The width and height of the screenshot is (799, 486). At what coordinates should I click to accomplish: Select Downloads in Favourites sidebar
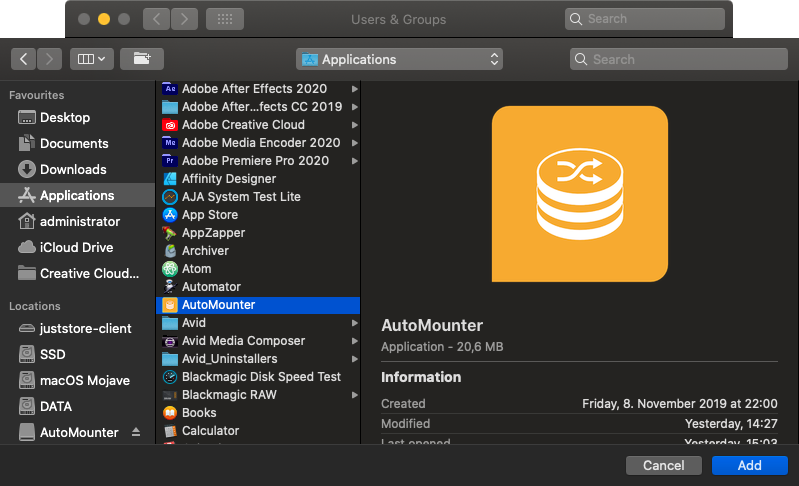[77, 170]
